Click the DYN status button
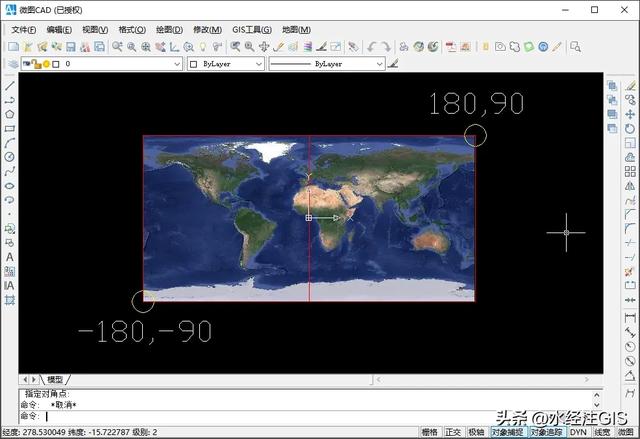The image size is (640, 439). (578, 432)
